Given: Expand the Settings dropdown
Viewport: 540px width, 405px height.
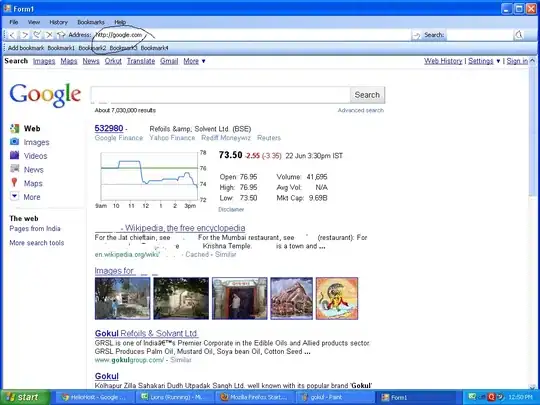Looking at the screenshot, I should [x=484, y=61].
